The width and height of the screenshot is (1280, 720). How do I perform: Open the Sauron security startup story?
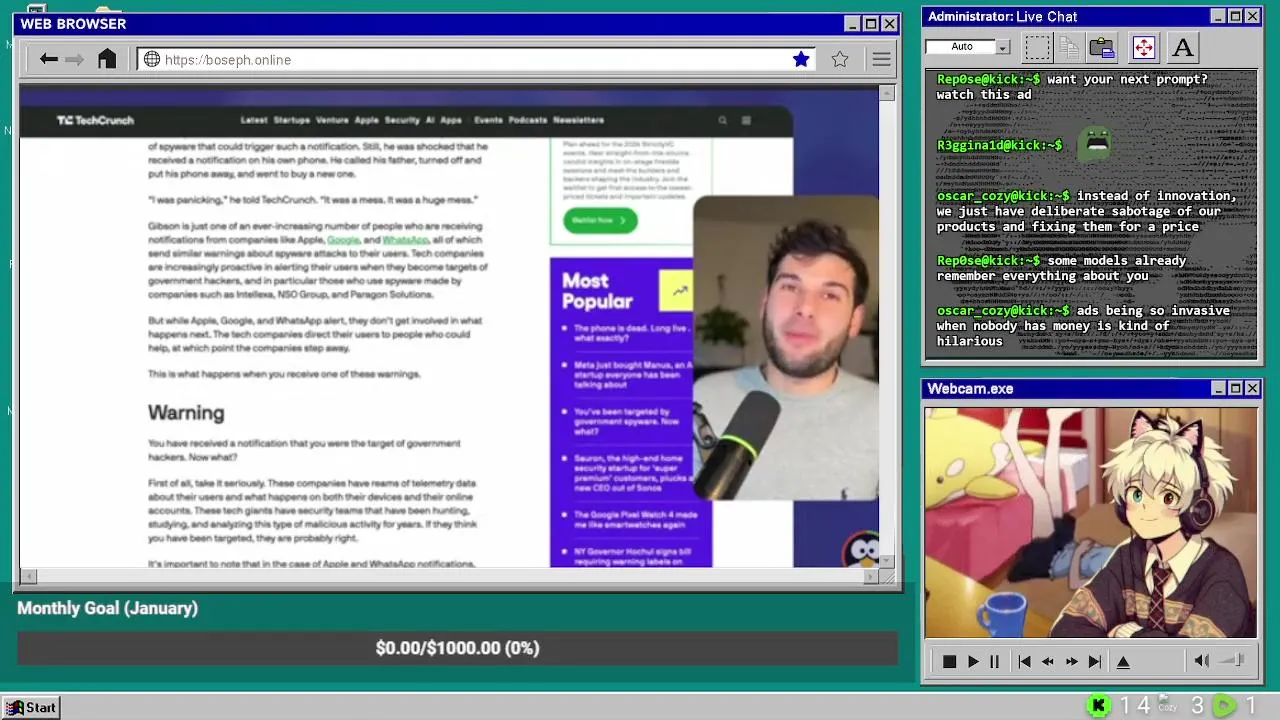coord(632,473)
